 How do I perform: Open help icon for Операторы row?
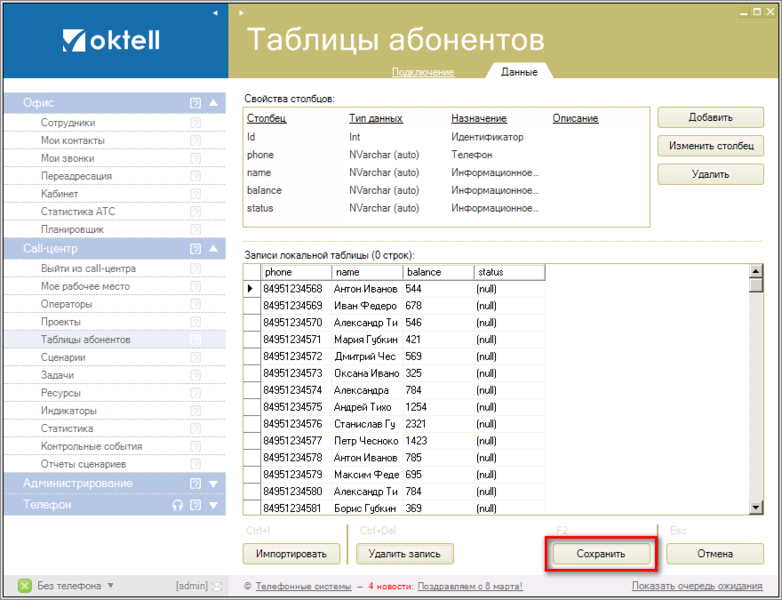[195, 304]
